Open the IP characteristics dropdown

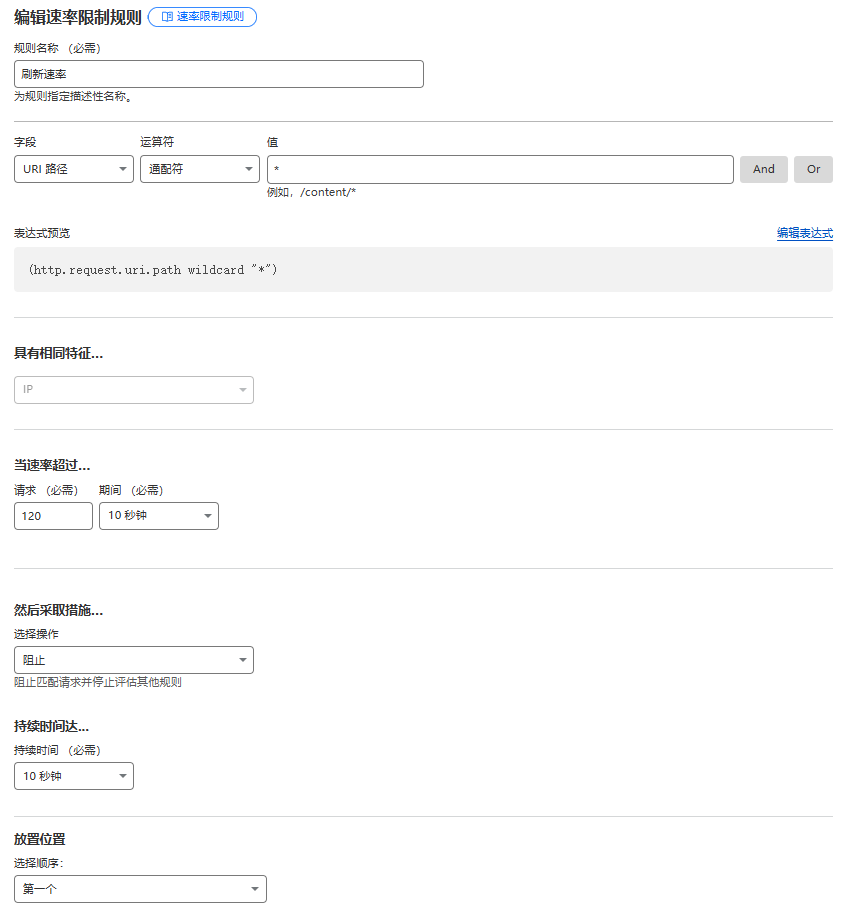tap(134, 390)
